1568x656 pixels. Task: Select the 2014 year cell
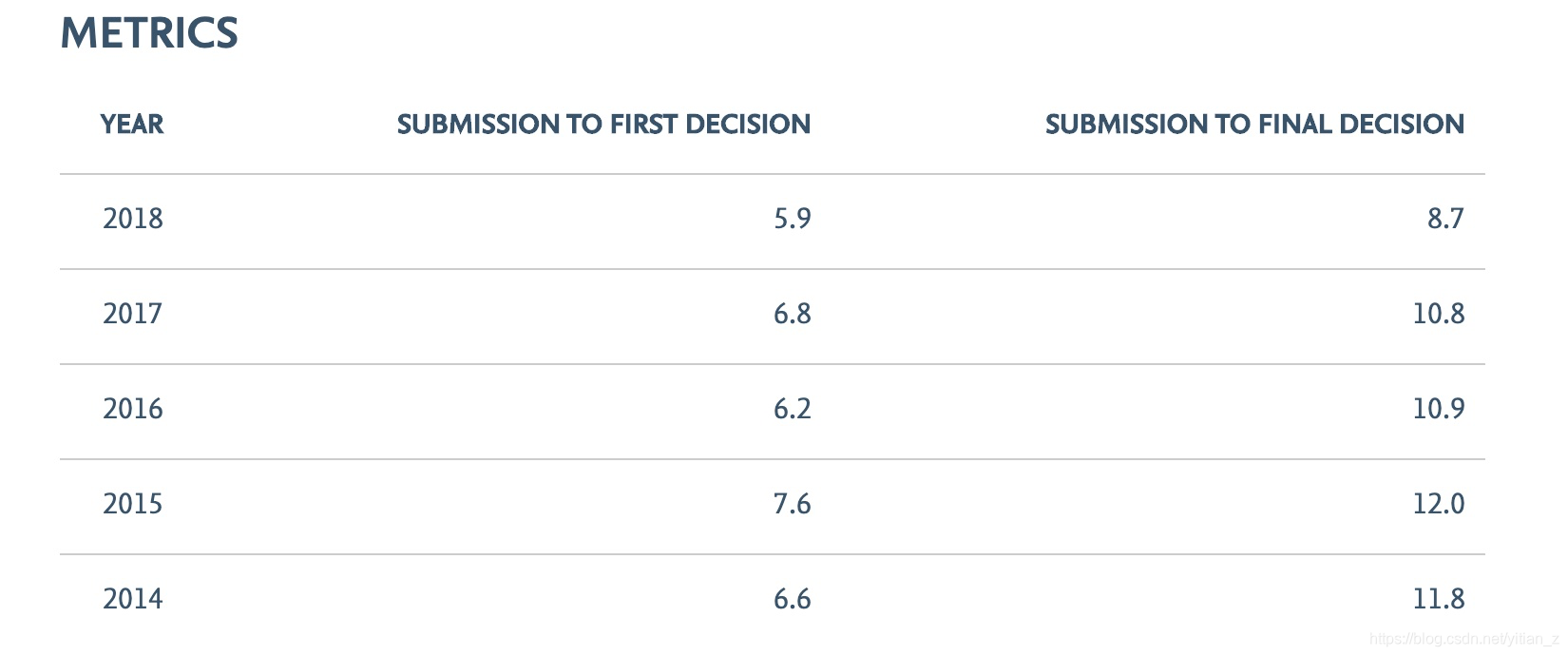click(133, 599)
